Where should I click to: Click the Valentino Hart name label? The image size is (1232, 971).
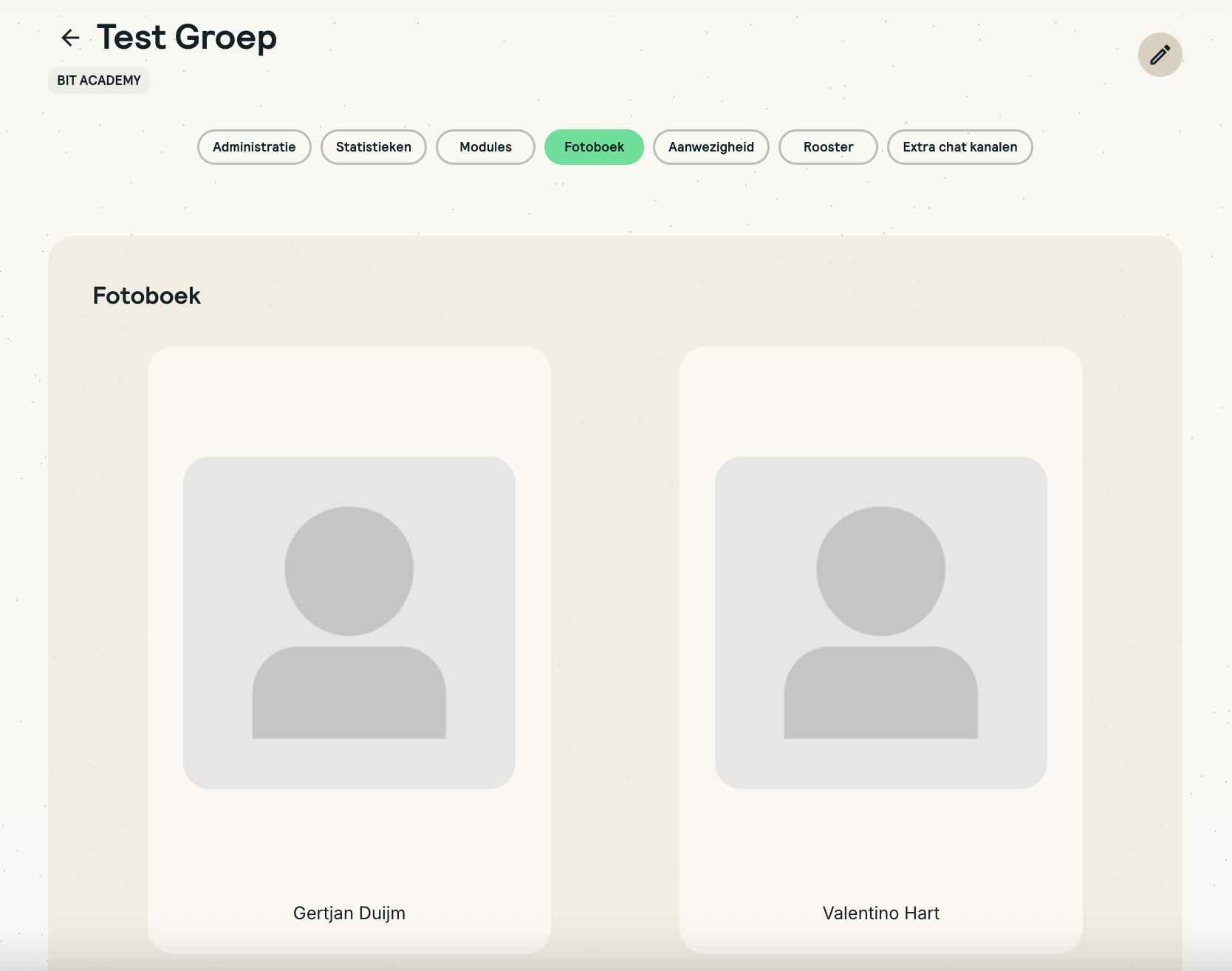coord(880,913)
